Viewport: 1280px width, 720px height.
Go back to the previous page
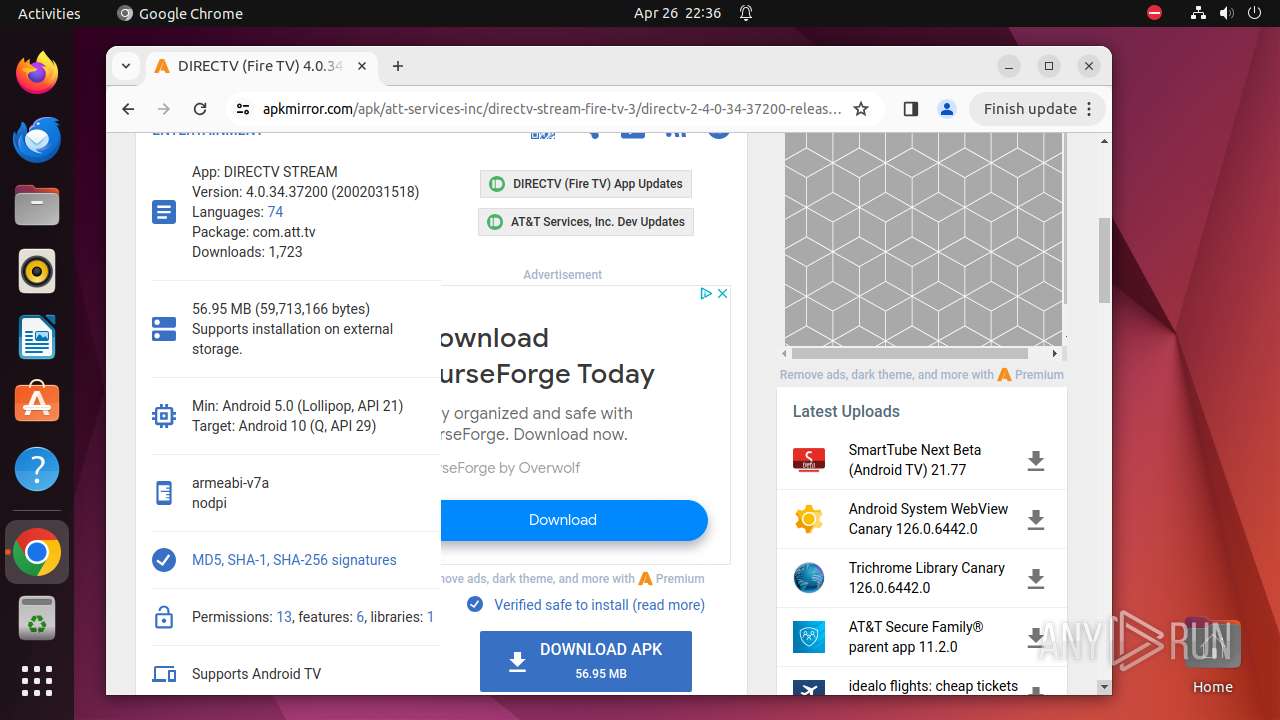click(x=128, y=109)
